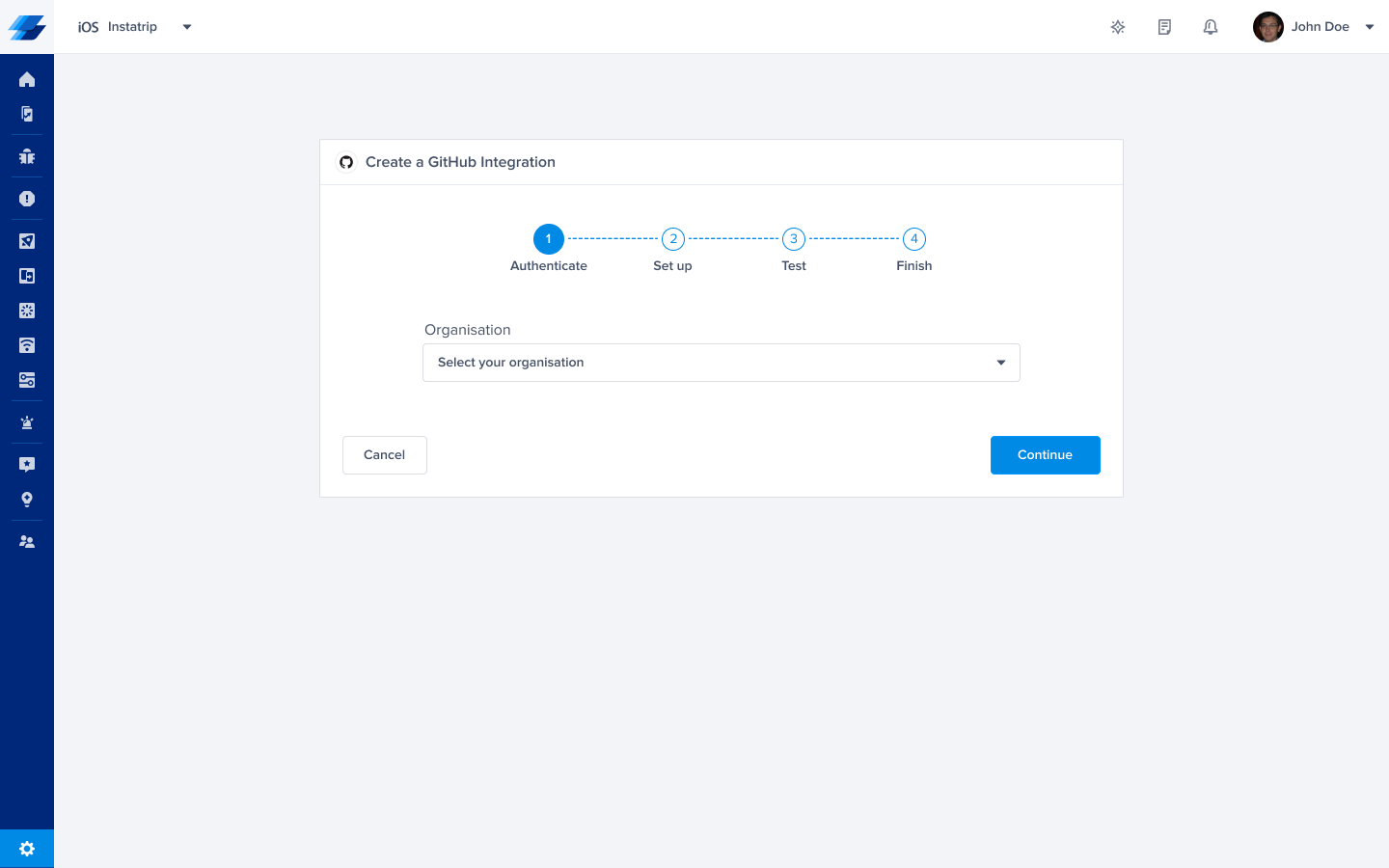Open the team members icon in sidebar
This screenshot has width=1389, height=868.
tap(27, 542)
